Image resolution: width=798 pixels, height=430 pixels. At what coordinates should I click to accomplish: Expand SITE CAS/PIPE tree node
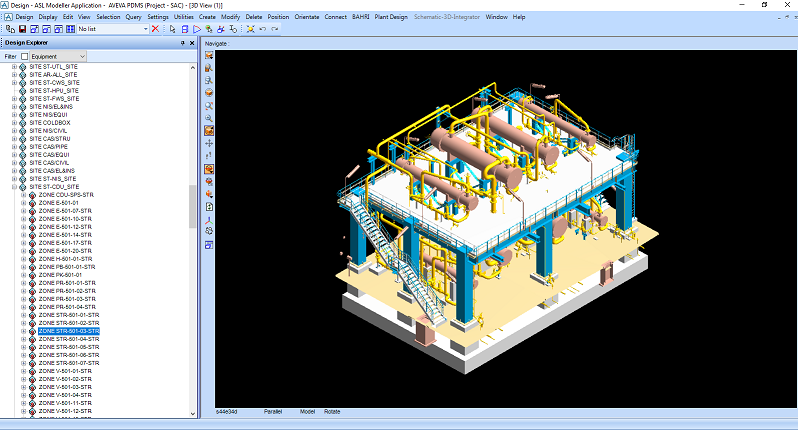14,147
